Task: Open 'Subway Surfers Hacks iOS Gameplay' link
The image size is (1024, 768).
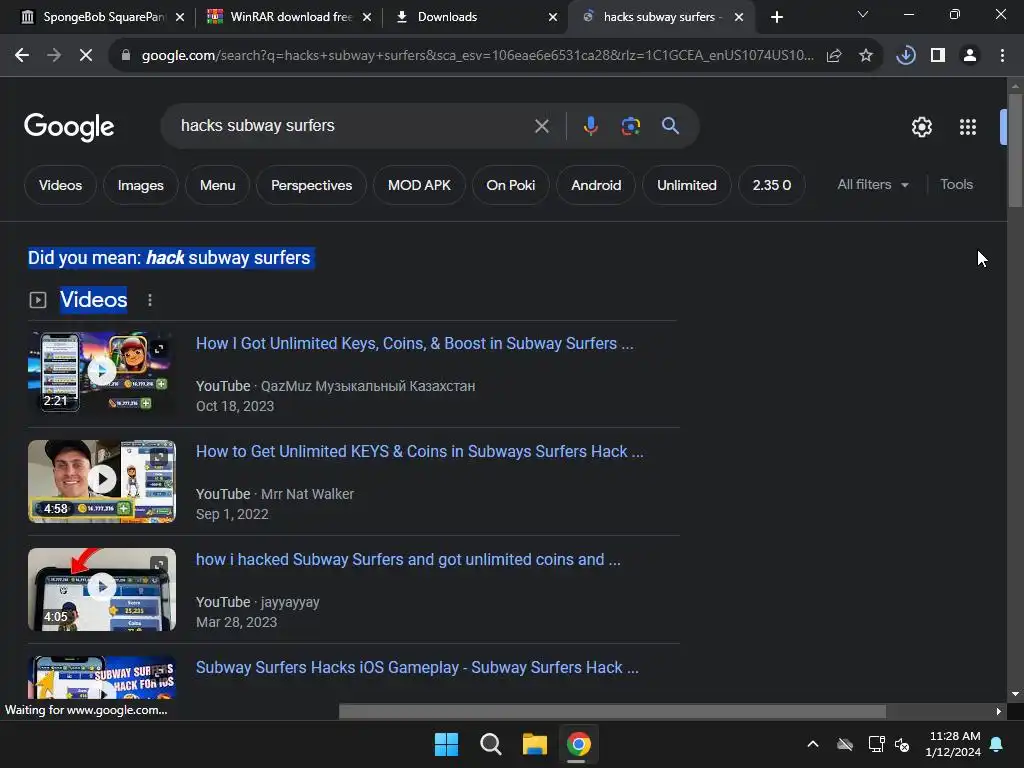Action: [x=417, y=667]
